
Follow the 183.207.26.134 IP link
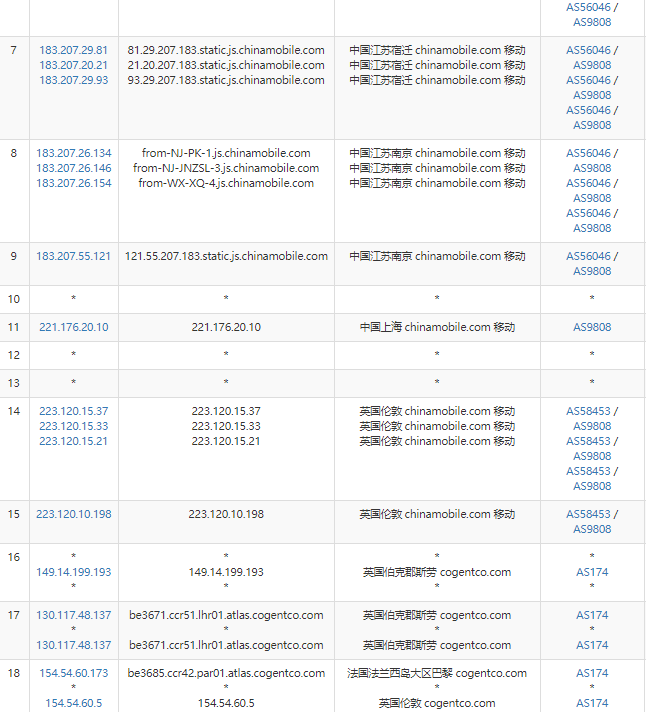point(74,153)
